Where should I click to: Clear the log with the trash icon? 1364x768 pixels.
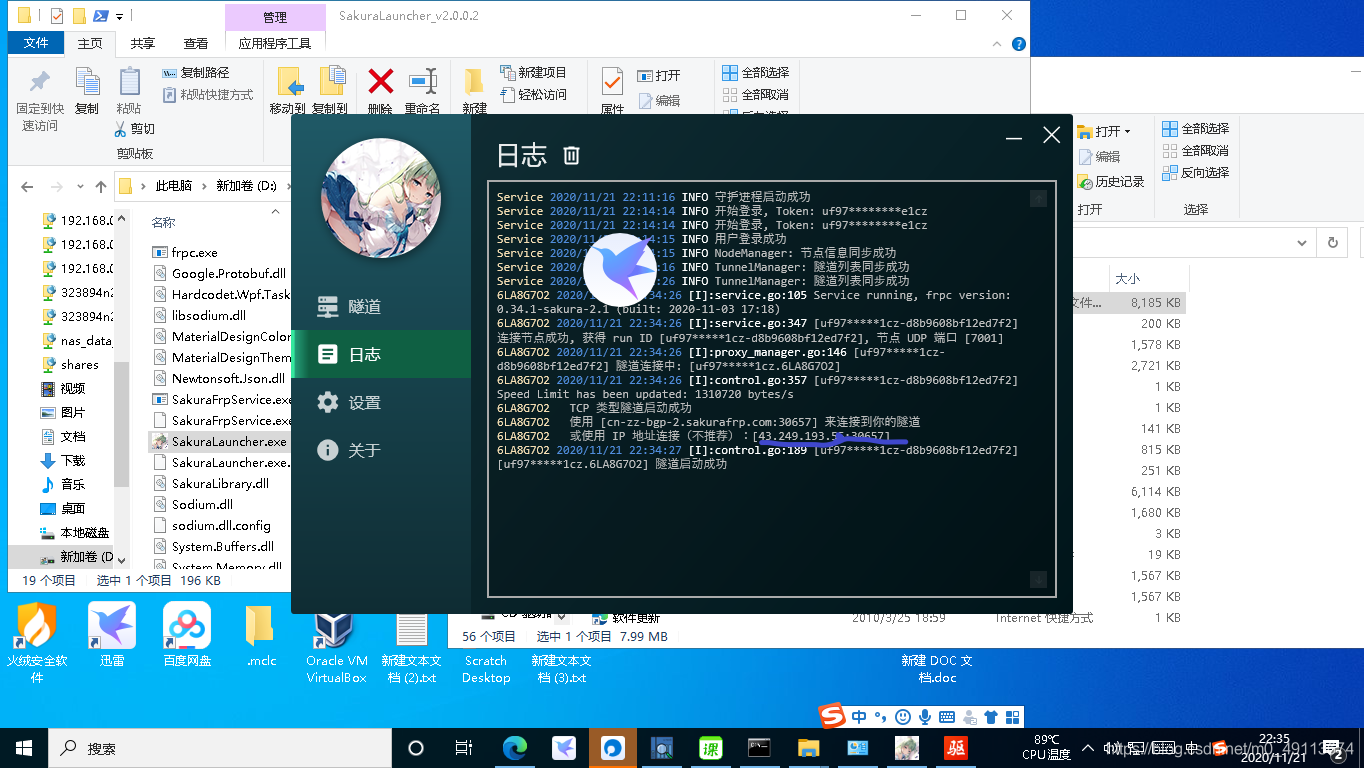571,155
